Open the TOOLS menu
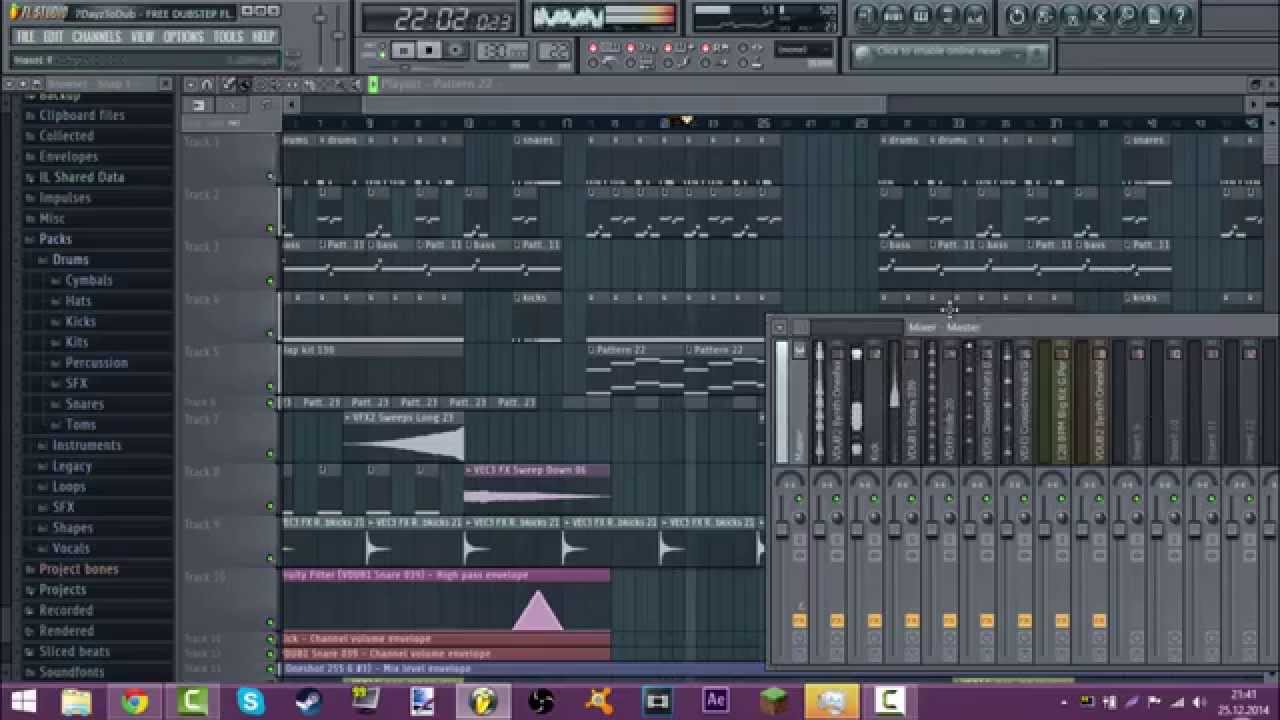Viewport: 1280px width, 720px height. (x=228, y=37)
